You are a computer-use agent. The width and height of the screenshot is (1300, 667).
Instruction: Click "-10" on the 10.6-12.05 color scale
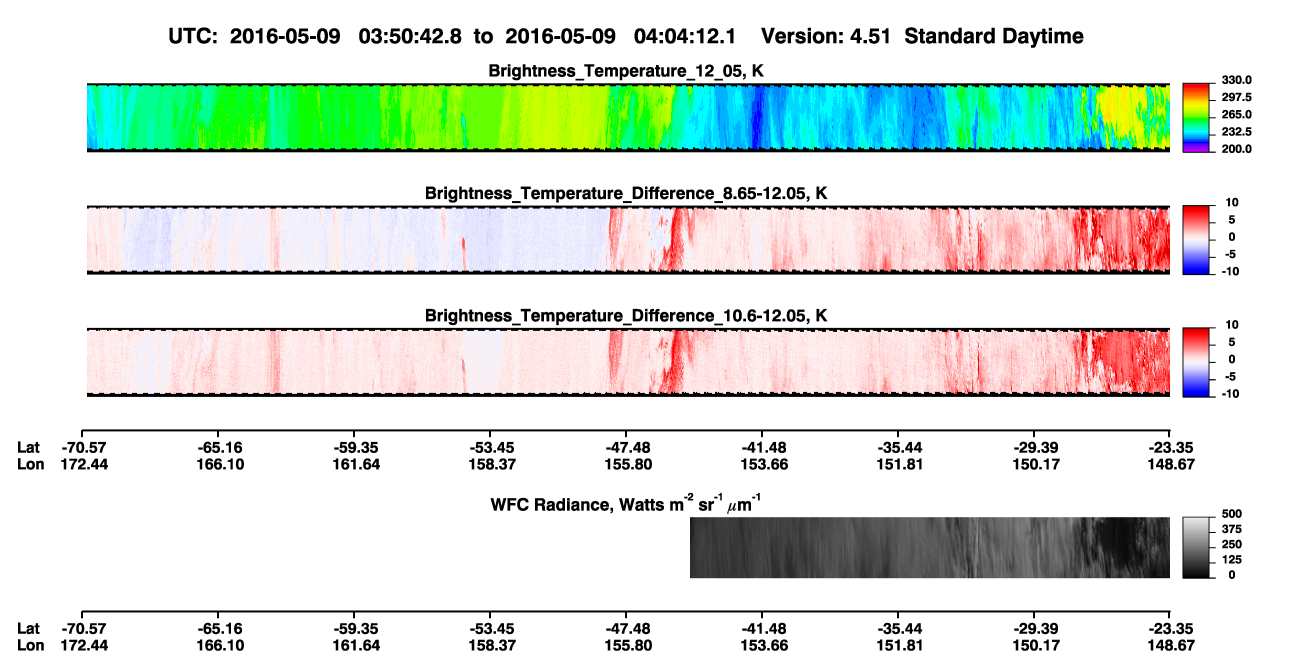tap(1229, 394)
